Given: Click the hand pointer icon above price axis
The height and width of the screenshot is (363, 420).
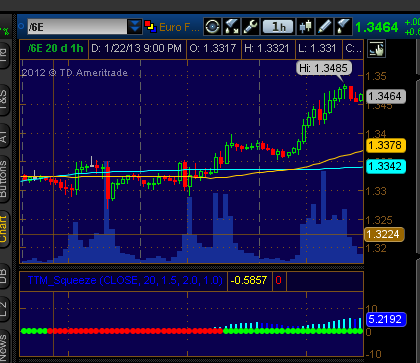Looking at the screenshot, I should [376, 49].
